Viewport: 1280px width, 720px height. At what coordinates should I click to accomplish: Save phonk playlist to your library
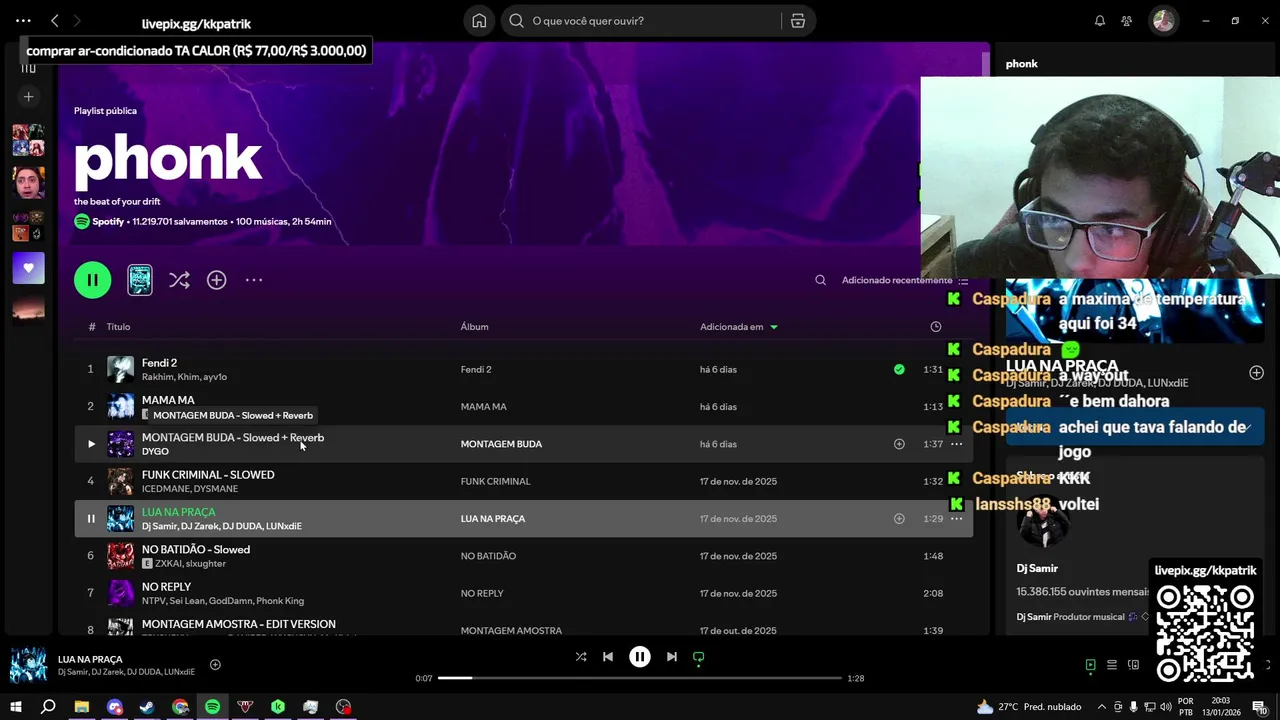(216, 280)
